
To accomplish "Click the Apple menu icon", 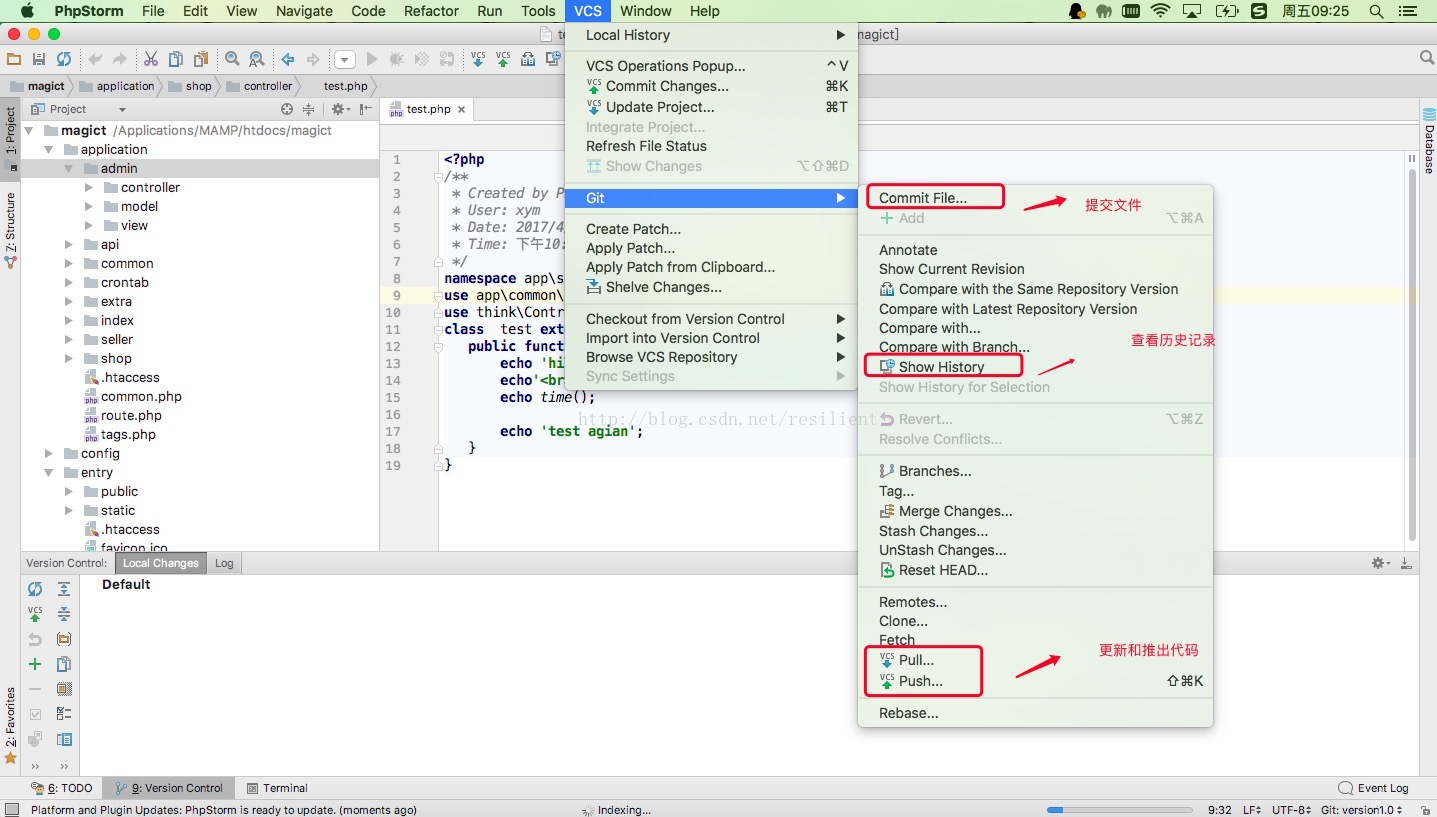I will [27, 11].
